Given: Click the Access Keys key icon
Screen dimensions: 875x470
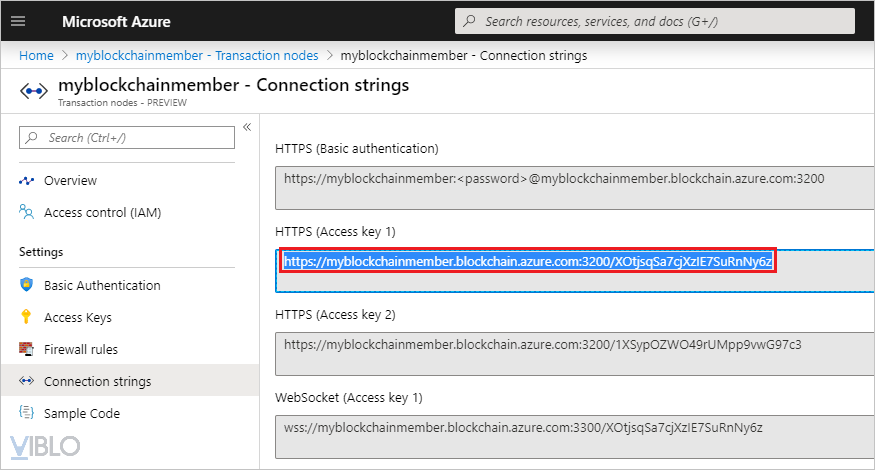Looking at the screenshot, I should [x=27, y=317].
